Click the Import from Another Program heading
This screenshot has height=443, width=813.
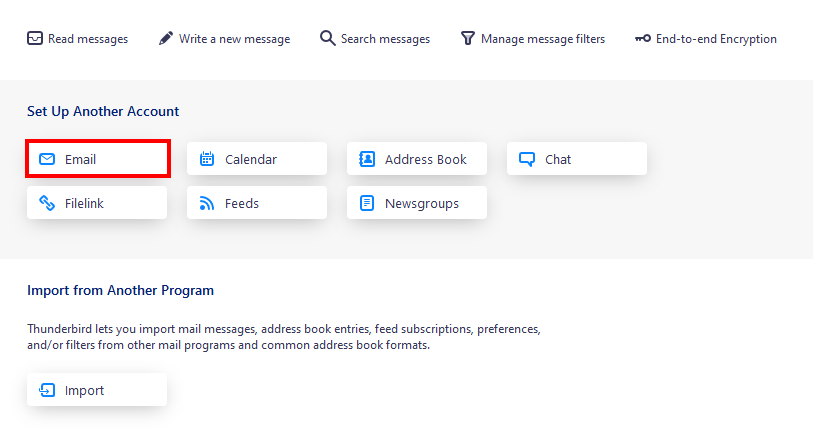(x=120, y=290)
